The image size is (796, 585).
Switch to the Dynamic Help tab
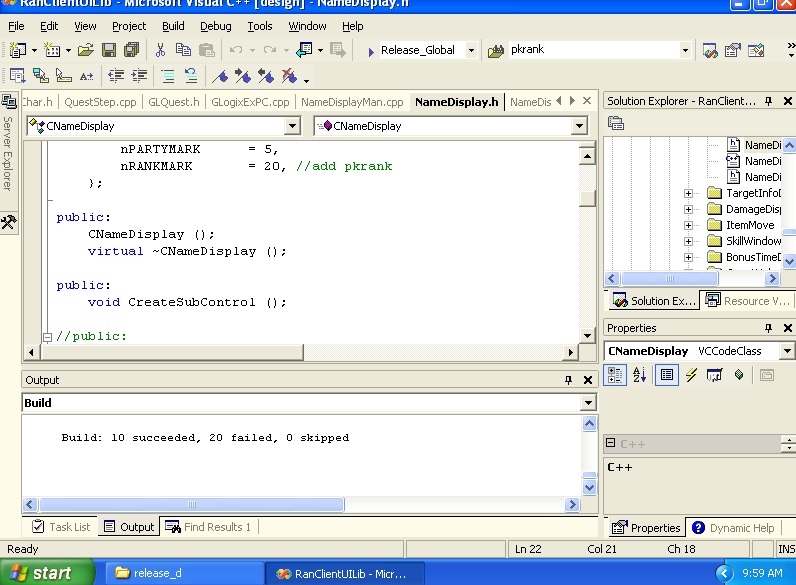pyautogui.click(x=733, y=528)
